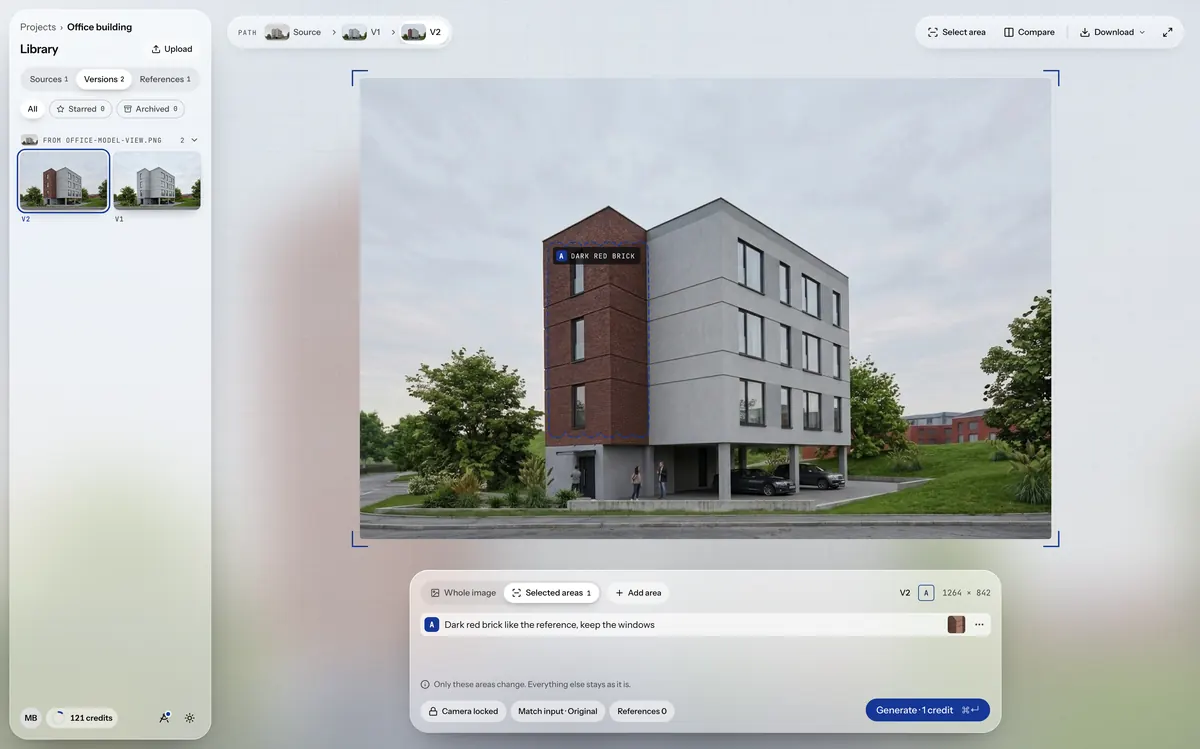
Task: Jump to Source in the path bar
Action: click(293, 32)
